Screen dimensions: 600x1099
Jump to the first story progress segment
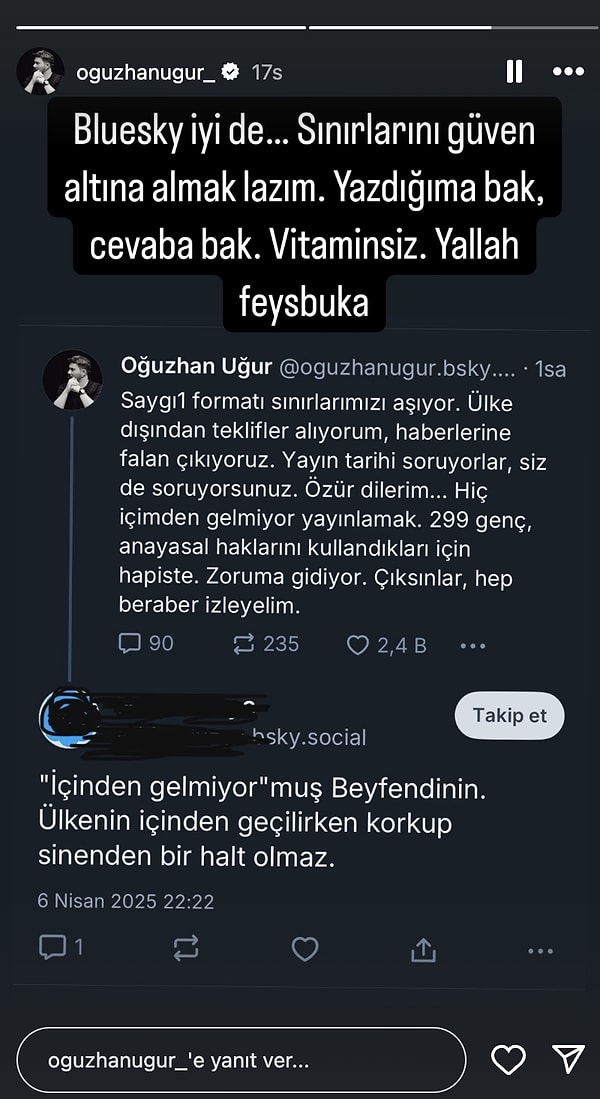[x=155, y=27]
